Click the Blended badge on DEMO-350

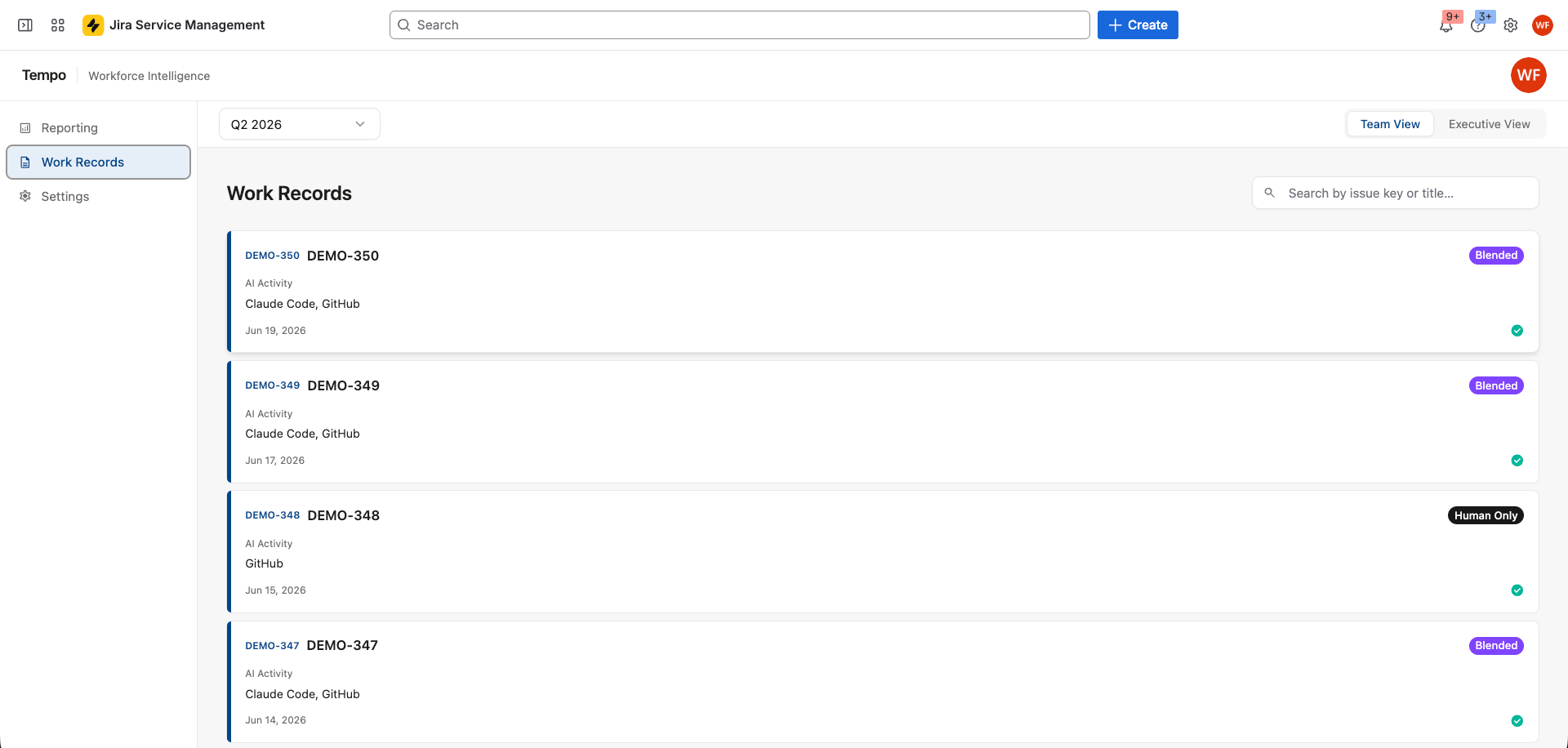click(1496, 256)
